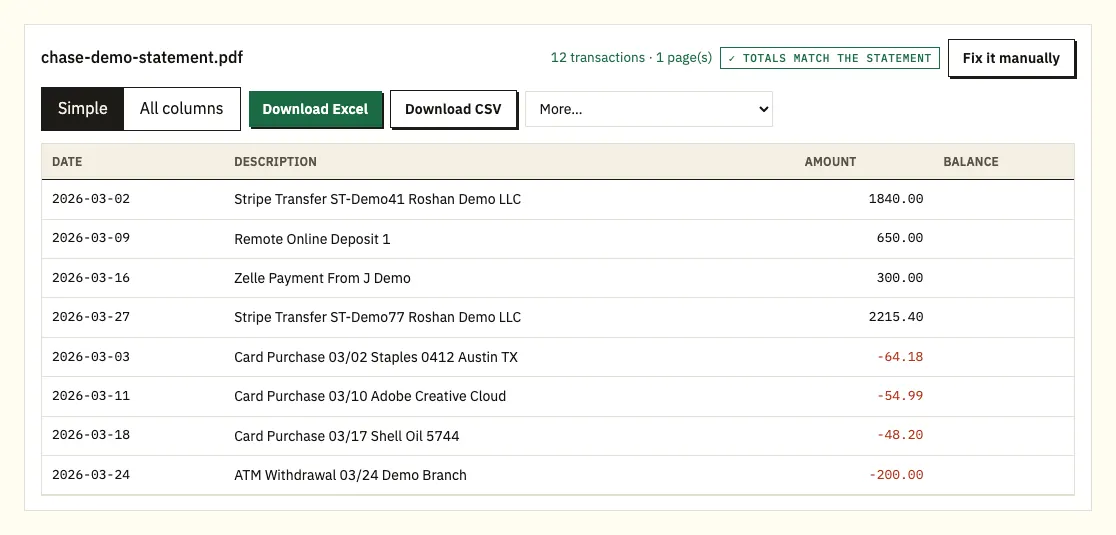Select the Stripe Transfer ST-Demo41 description
The image size is (1116, 535).
377,199
